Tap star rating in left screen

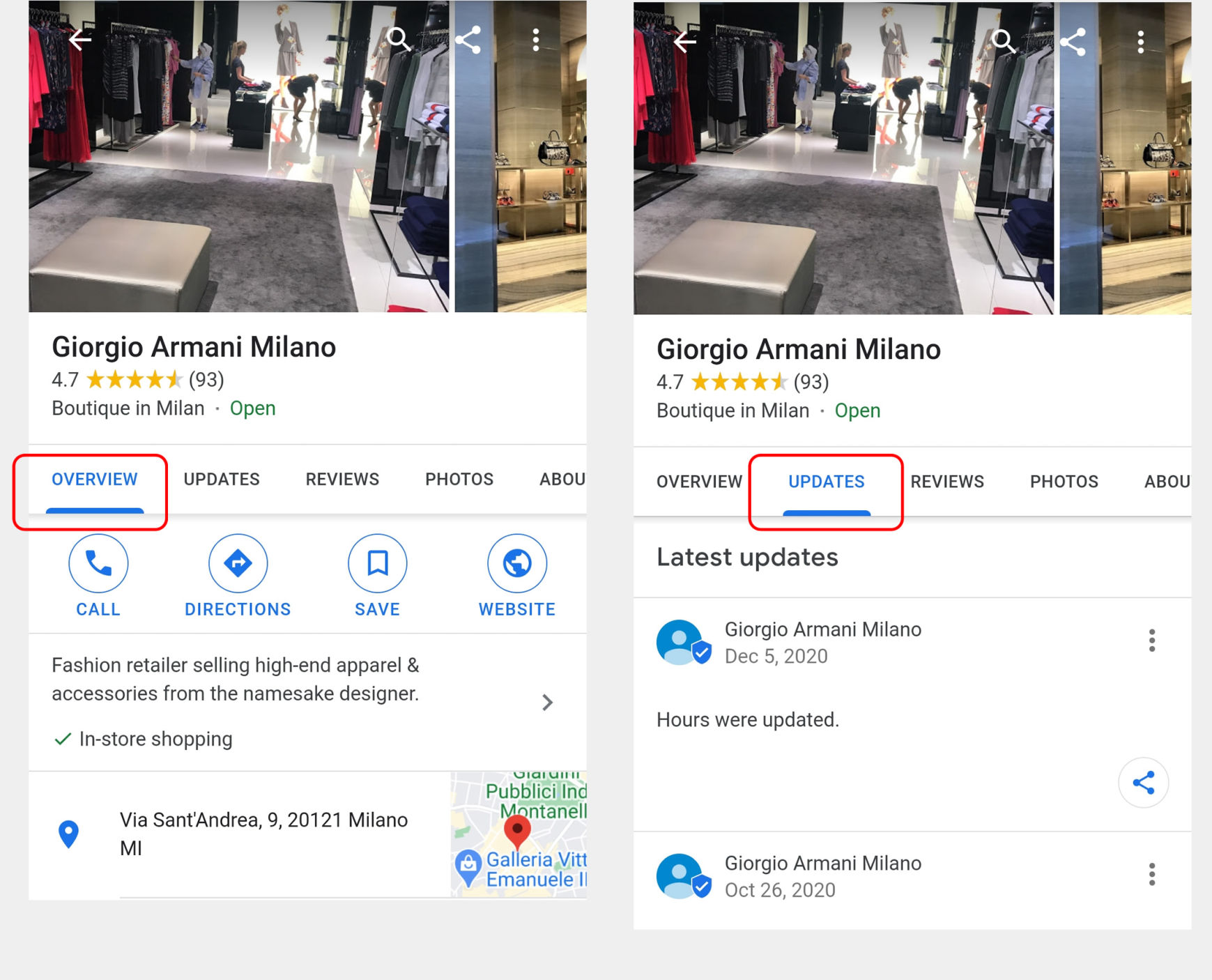tap(134, 380)
